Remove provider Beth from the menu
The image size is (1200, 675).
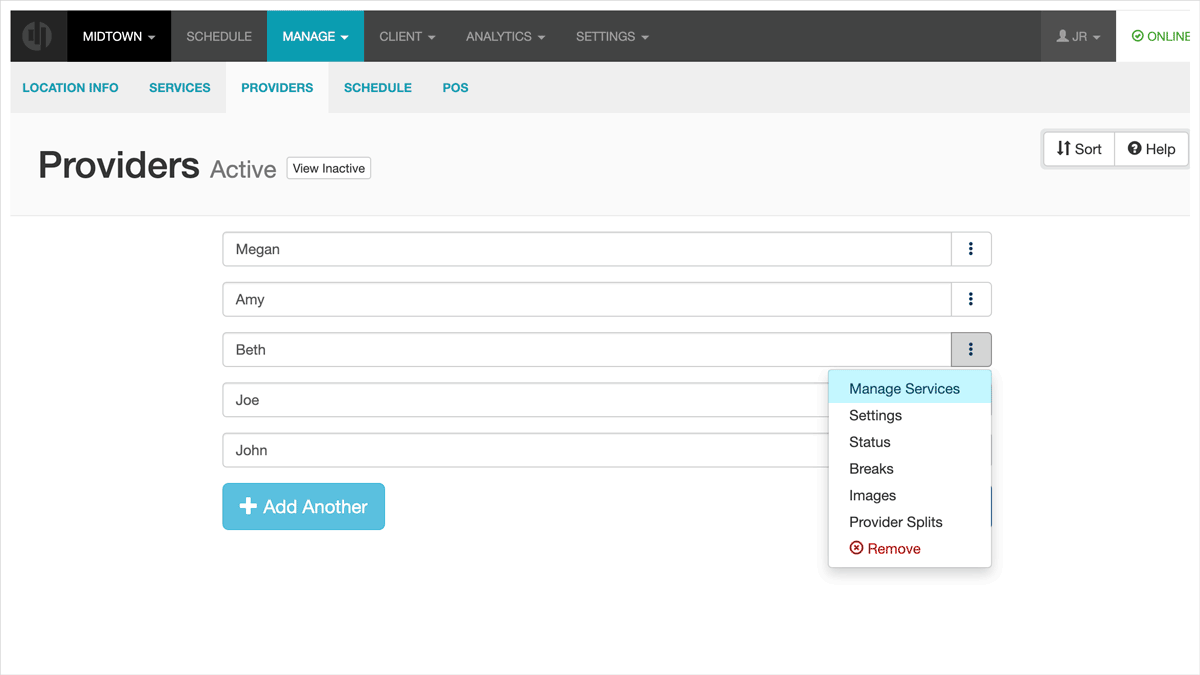point(884,548)
